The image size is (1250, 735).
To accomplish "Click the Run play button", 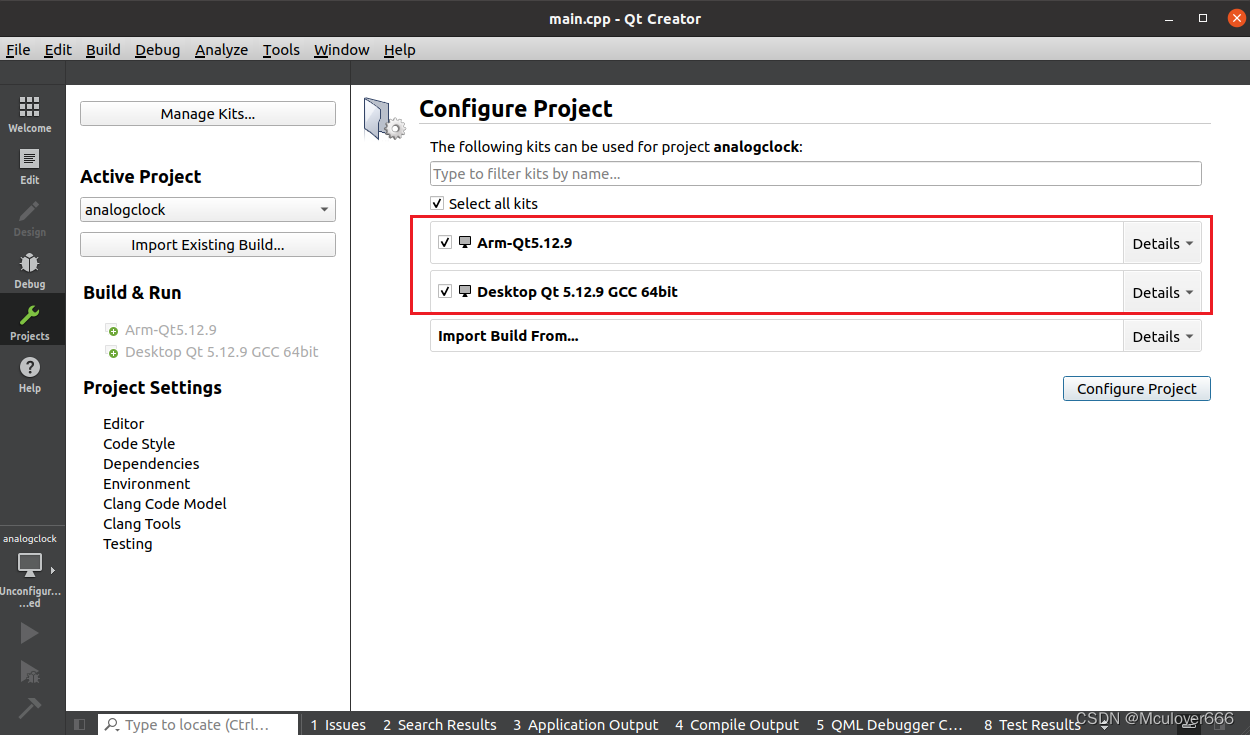I will point(29,633).
